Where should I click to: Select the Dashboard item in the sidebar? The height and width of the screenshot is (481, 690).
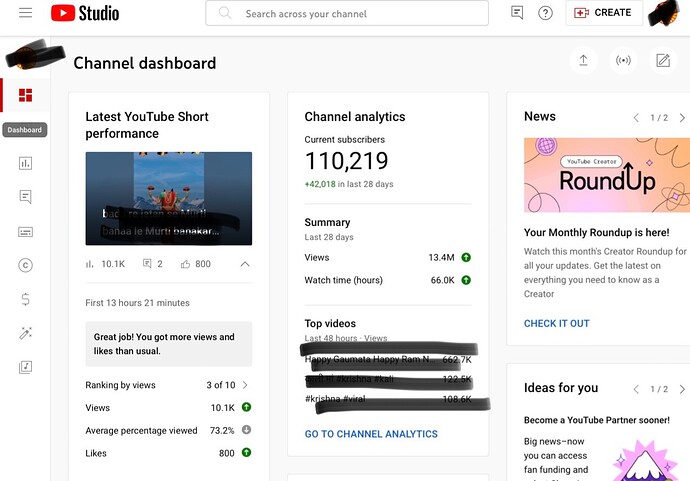click(x=25, y=96)
